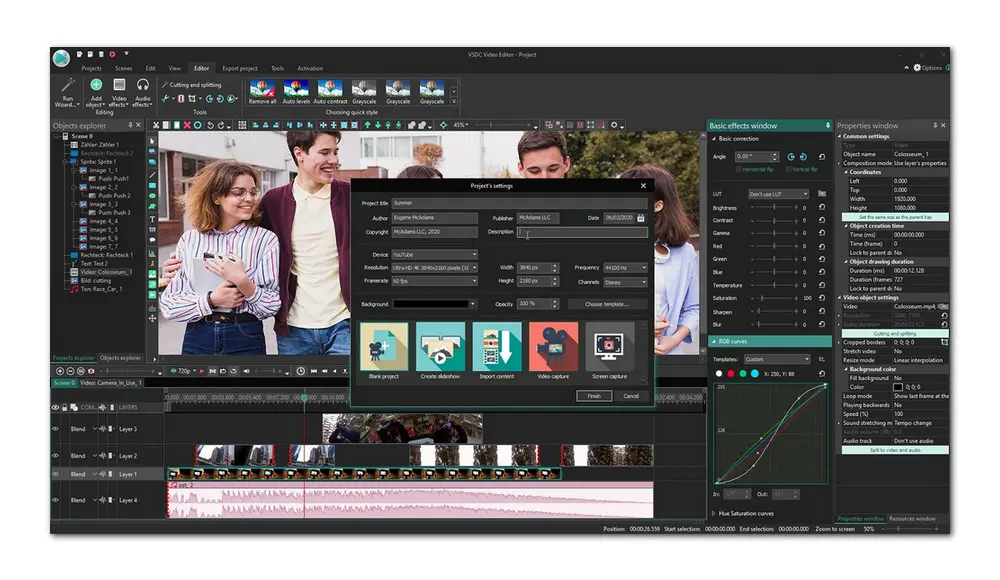Click the redo arrow in editor toolbar

pos(221,125)
